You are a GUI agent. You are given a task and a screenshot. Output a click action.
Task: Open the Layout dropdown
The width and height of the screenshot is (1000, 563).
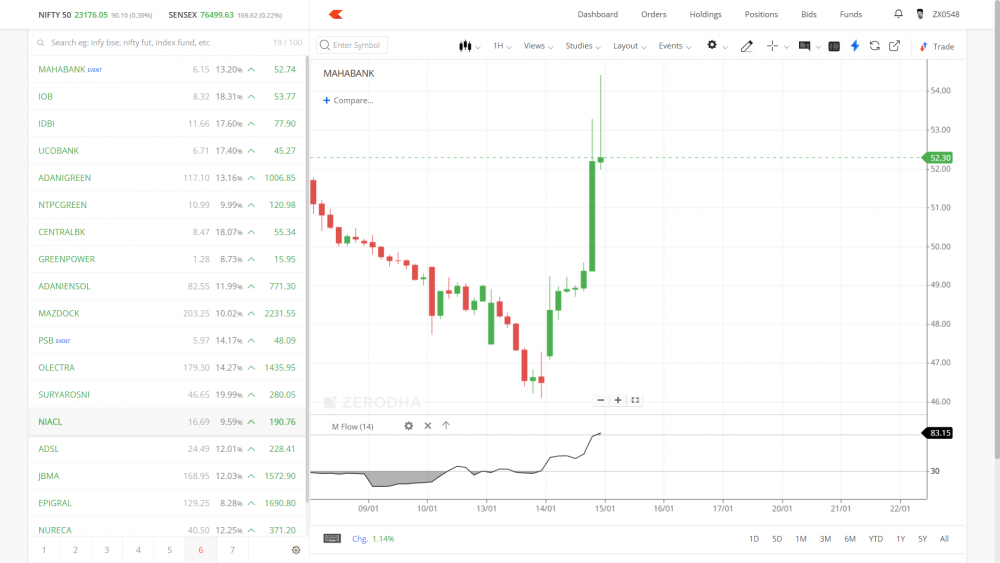[629, 46]
